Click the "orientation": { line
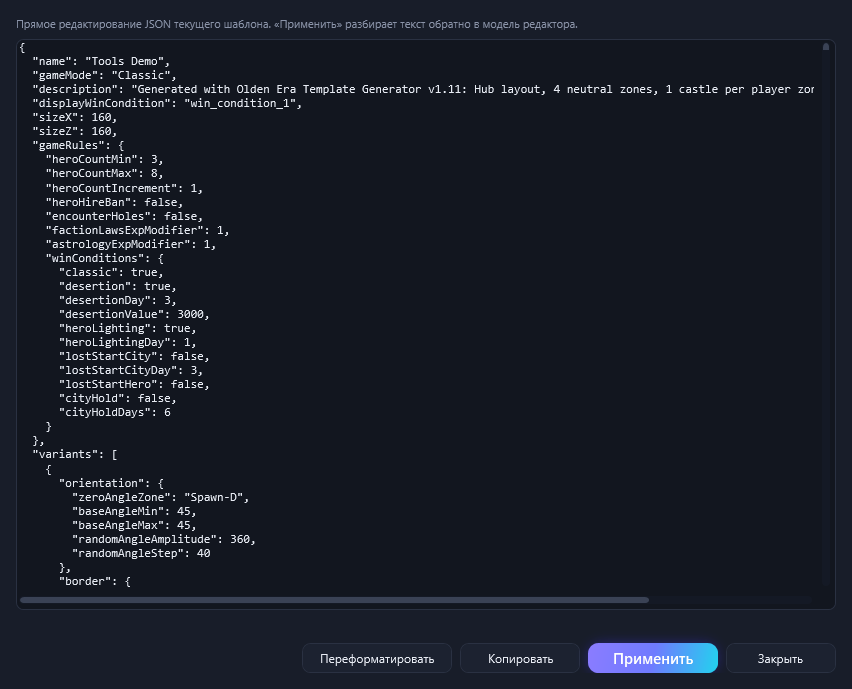The image size is (852, 689). (111, 483)
